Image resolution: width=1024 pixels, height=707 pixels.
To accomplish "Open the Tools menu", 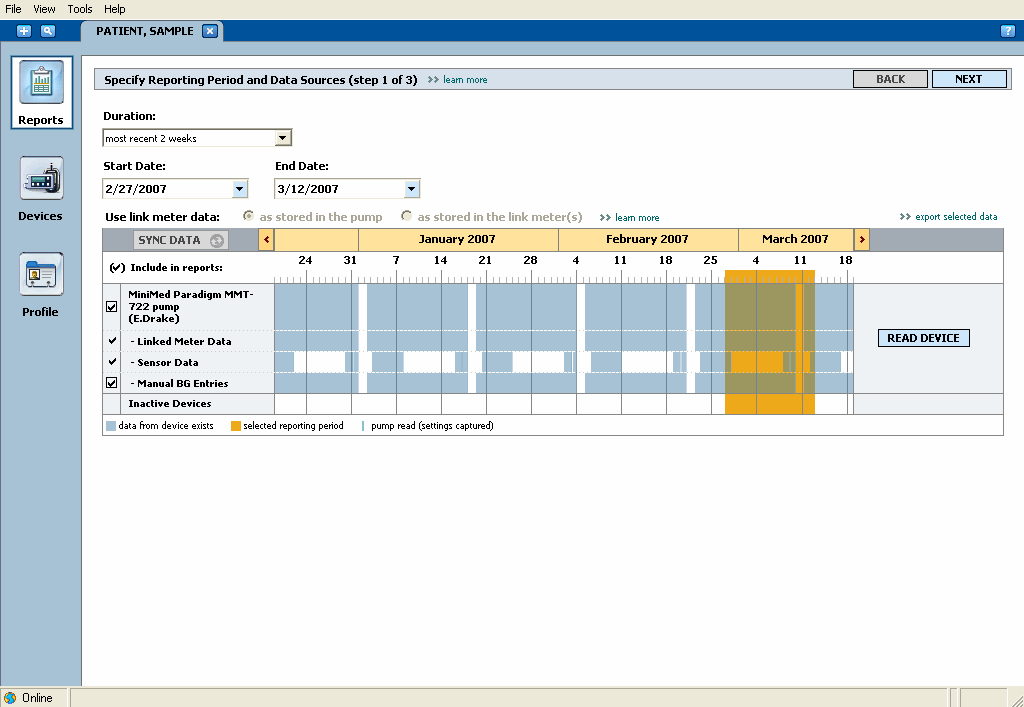I will click(x=80, y=9).
